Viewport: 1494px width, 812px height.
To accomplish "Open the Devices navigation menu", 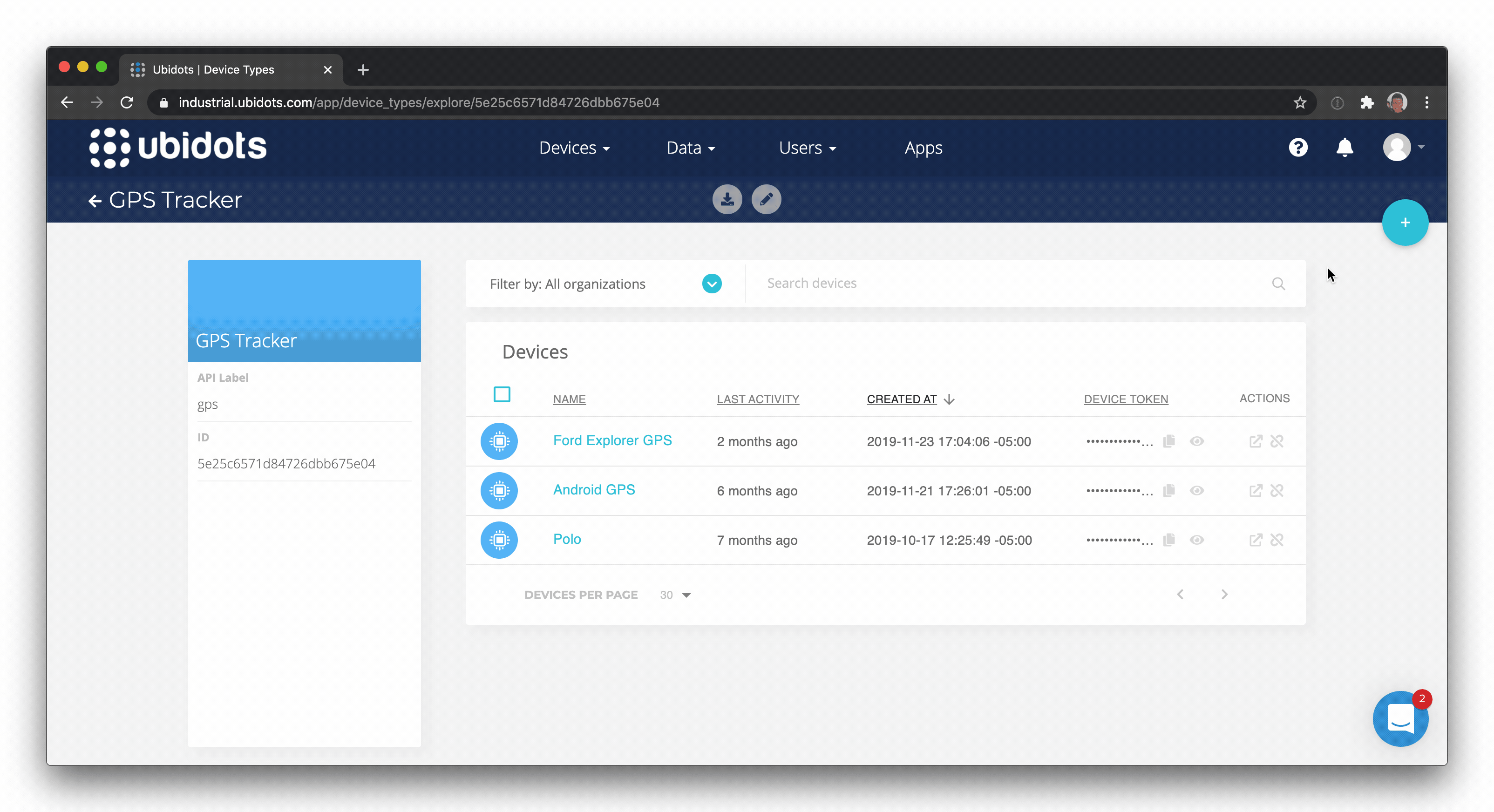I will 574,148.
